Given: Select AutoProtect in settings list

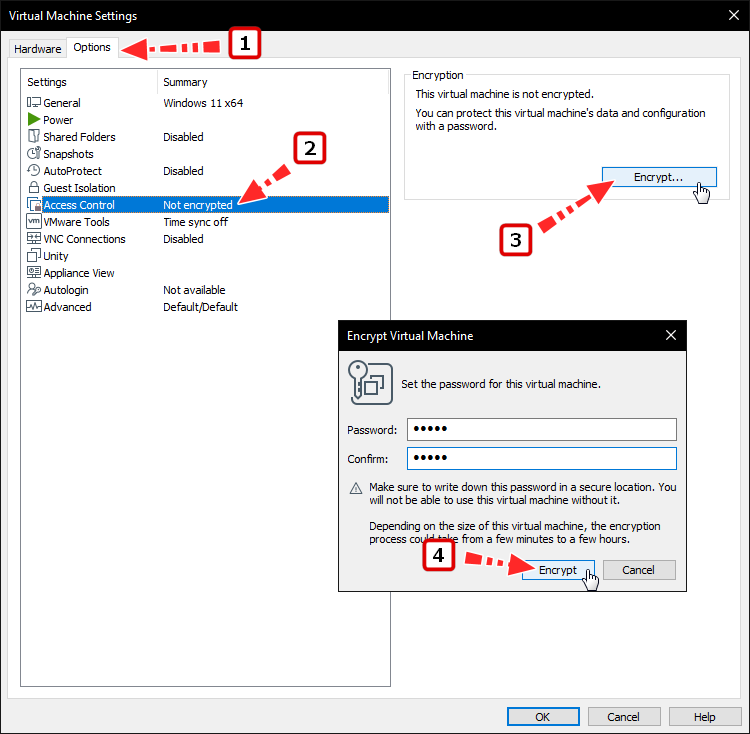Looking at the screenshot, I should pyautogui.click(x=207, y=171).
